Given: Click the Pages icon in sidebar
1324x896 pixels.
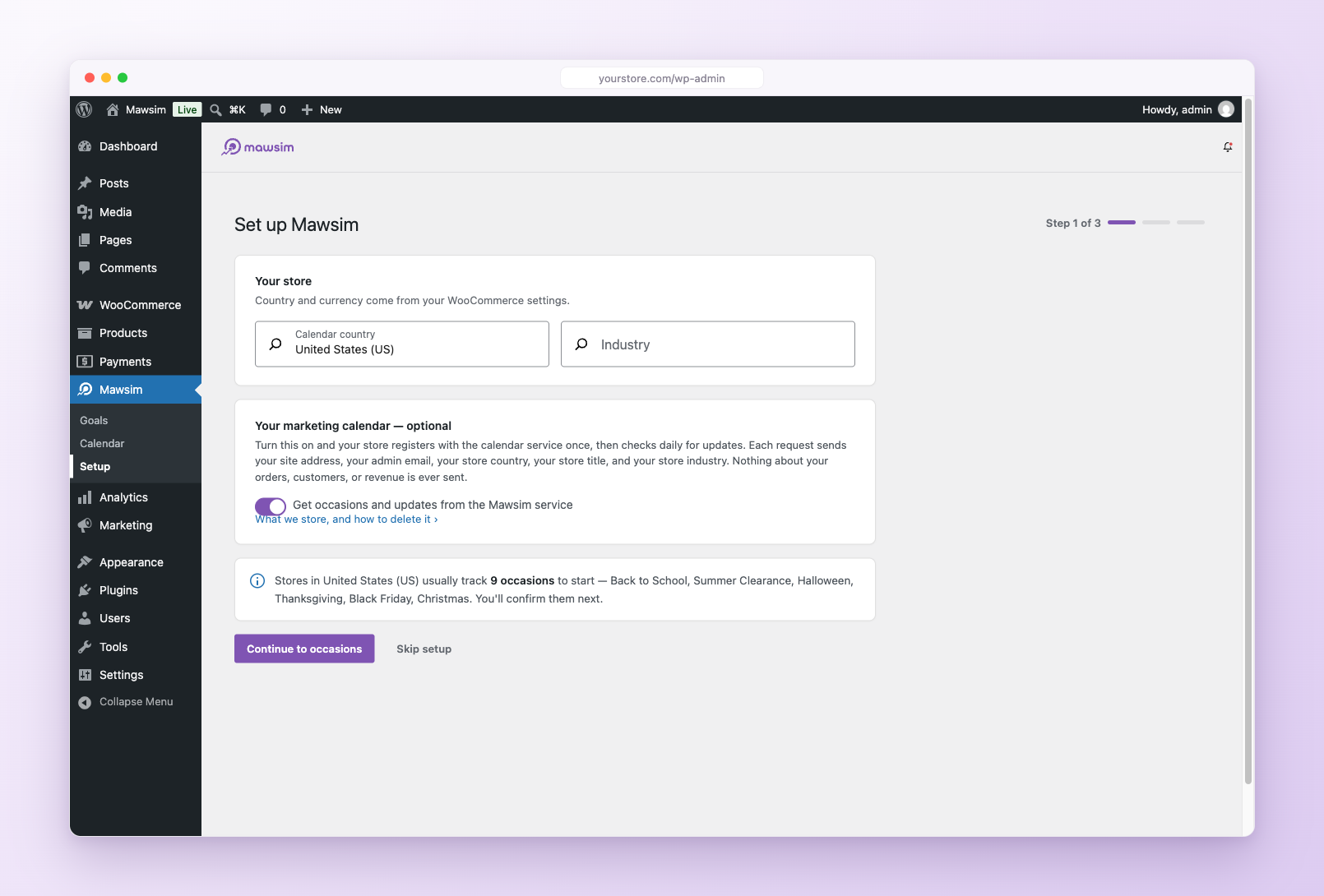Looking at the screenshot, I should point(85,240).
